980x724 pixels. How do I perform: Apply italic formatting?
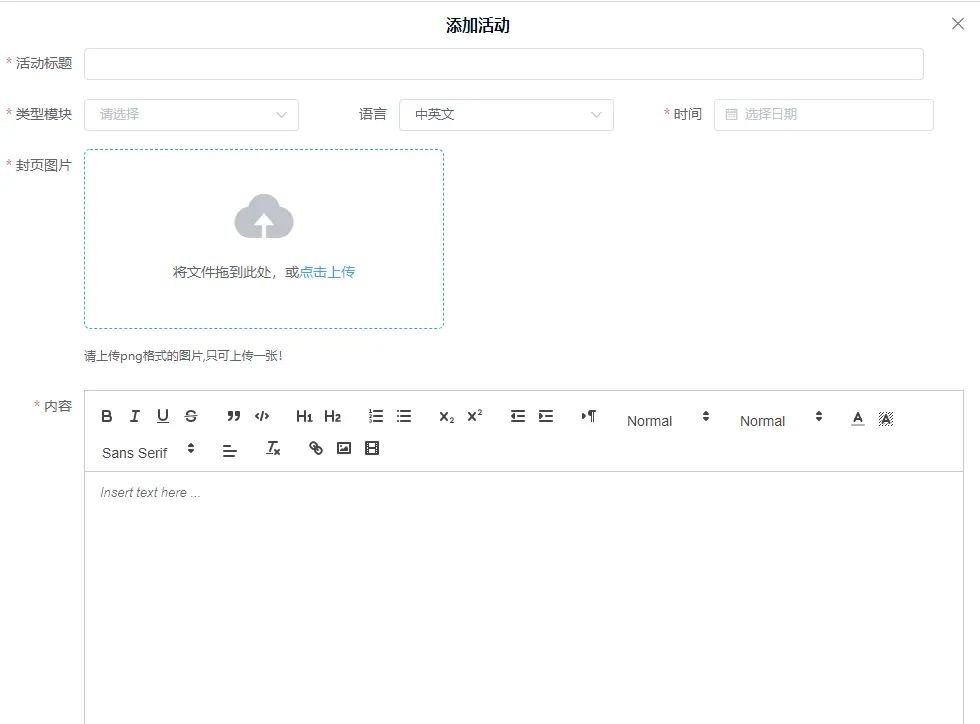pos(134,416)
